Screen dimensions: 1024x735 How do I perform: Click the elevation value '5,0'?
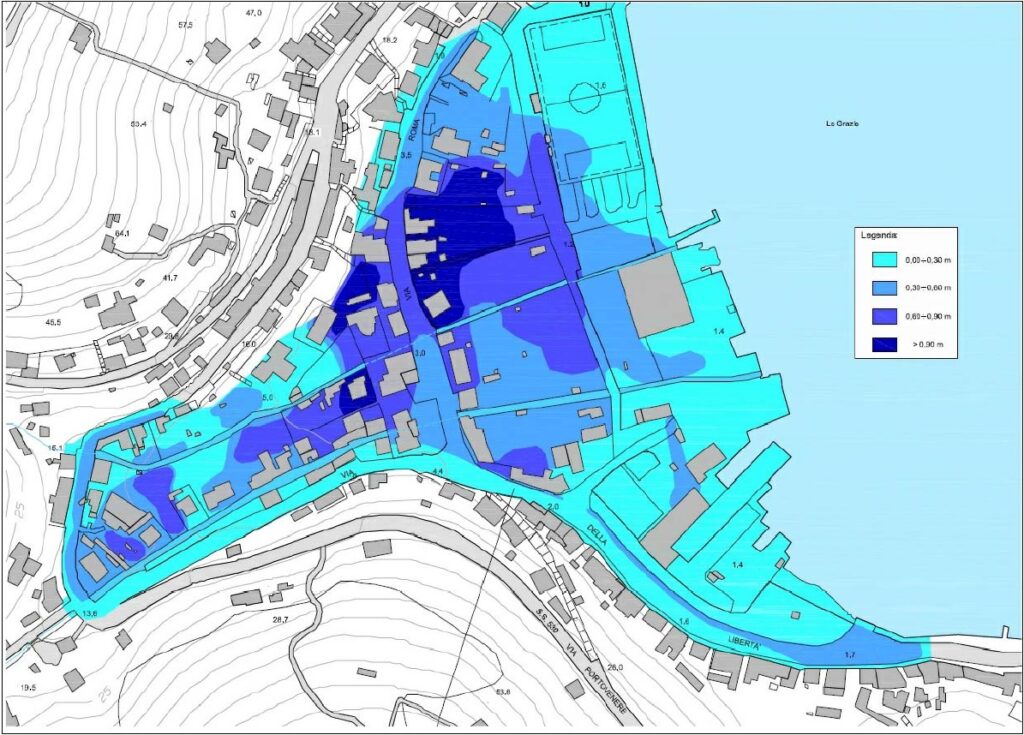pos(267,397)
